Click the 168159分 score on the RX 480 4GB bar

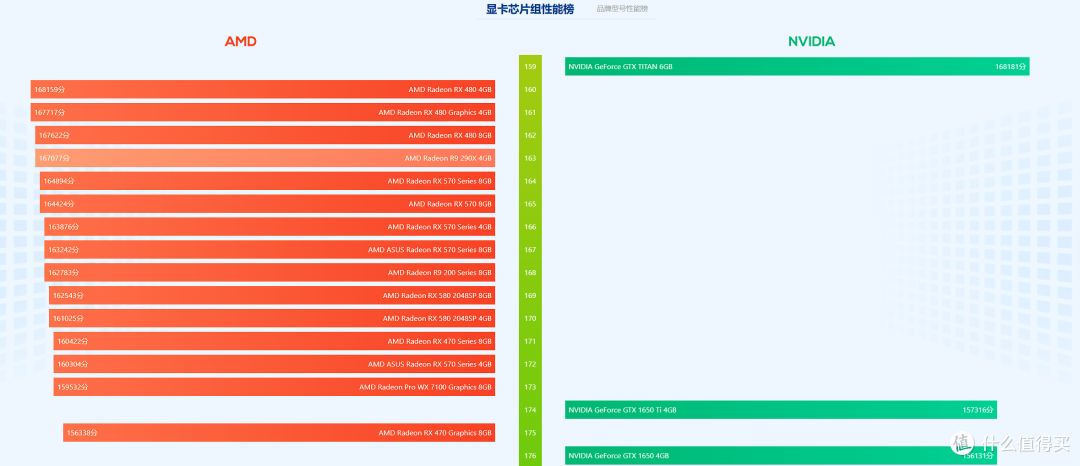pyautogui.click(x=47, y=90)
